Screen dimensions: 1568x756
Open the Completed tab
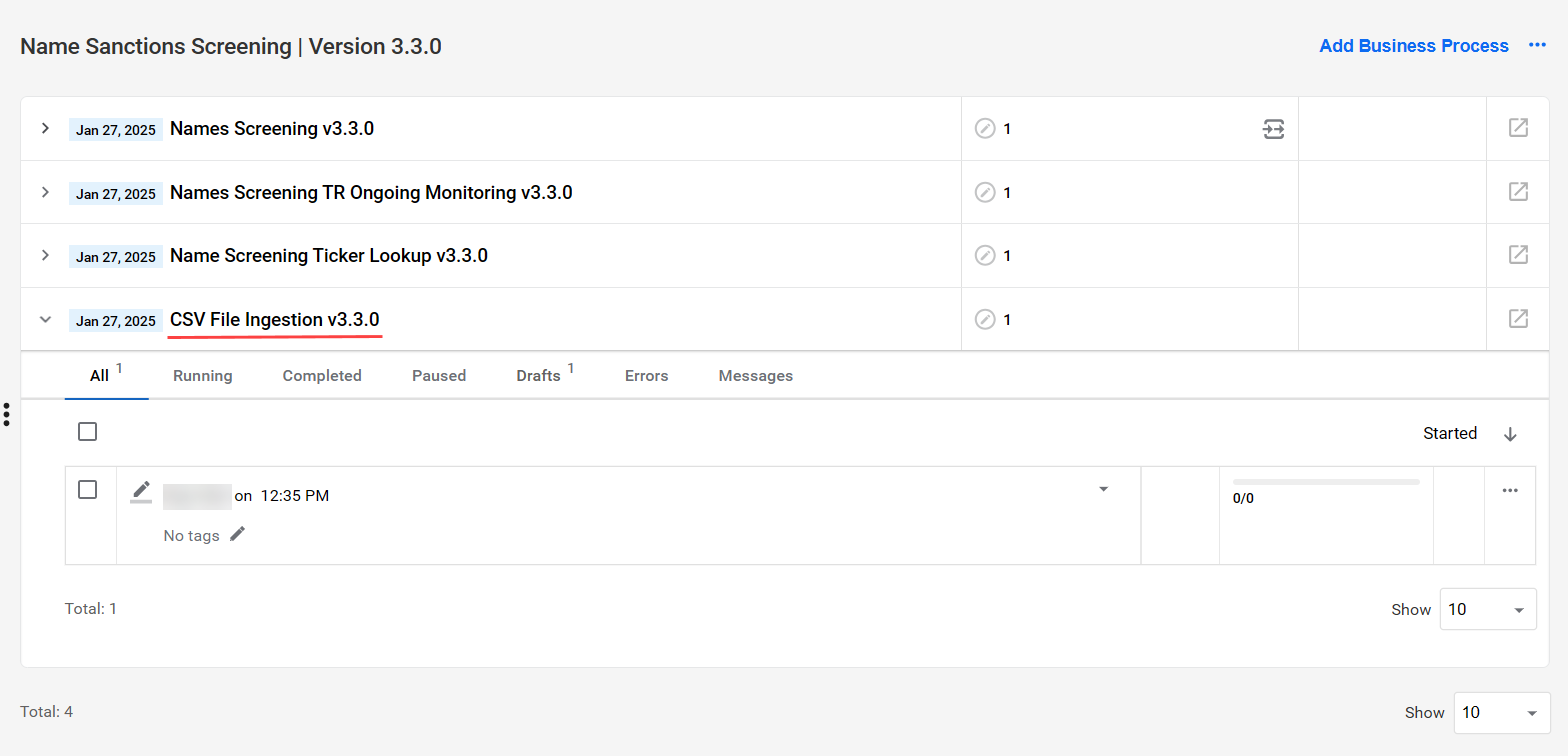(x=322, y=376)
